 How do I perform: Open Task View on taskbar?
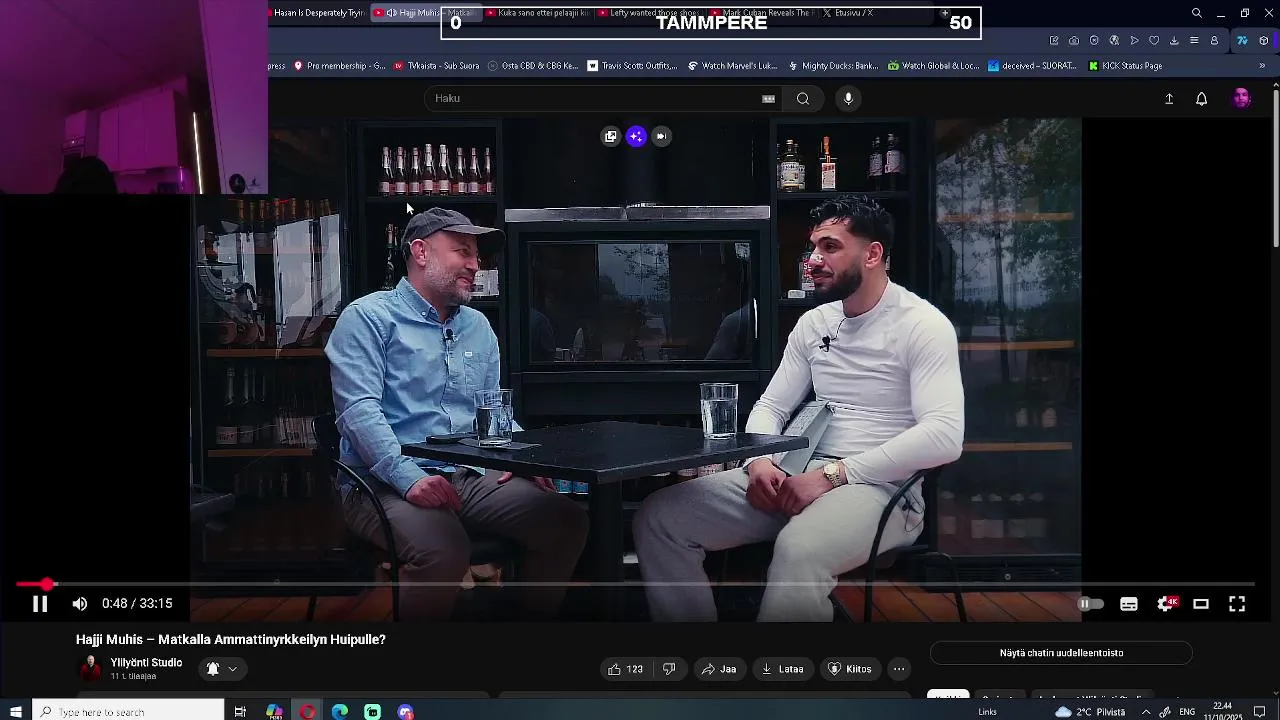[240, 712]
